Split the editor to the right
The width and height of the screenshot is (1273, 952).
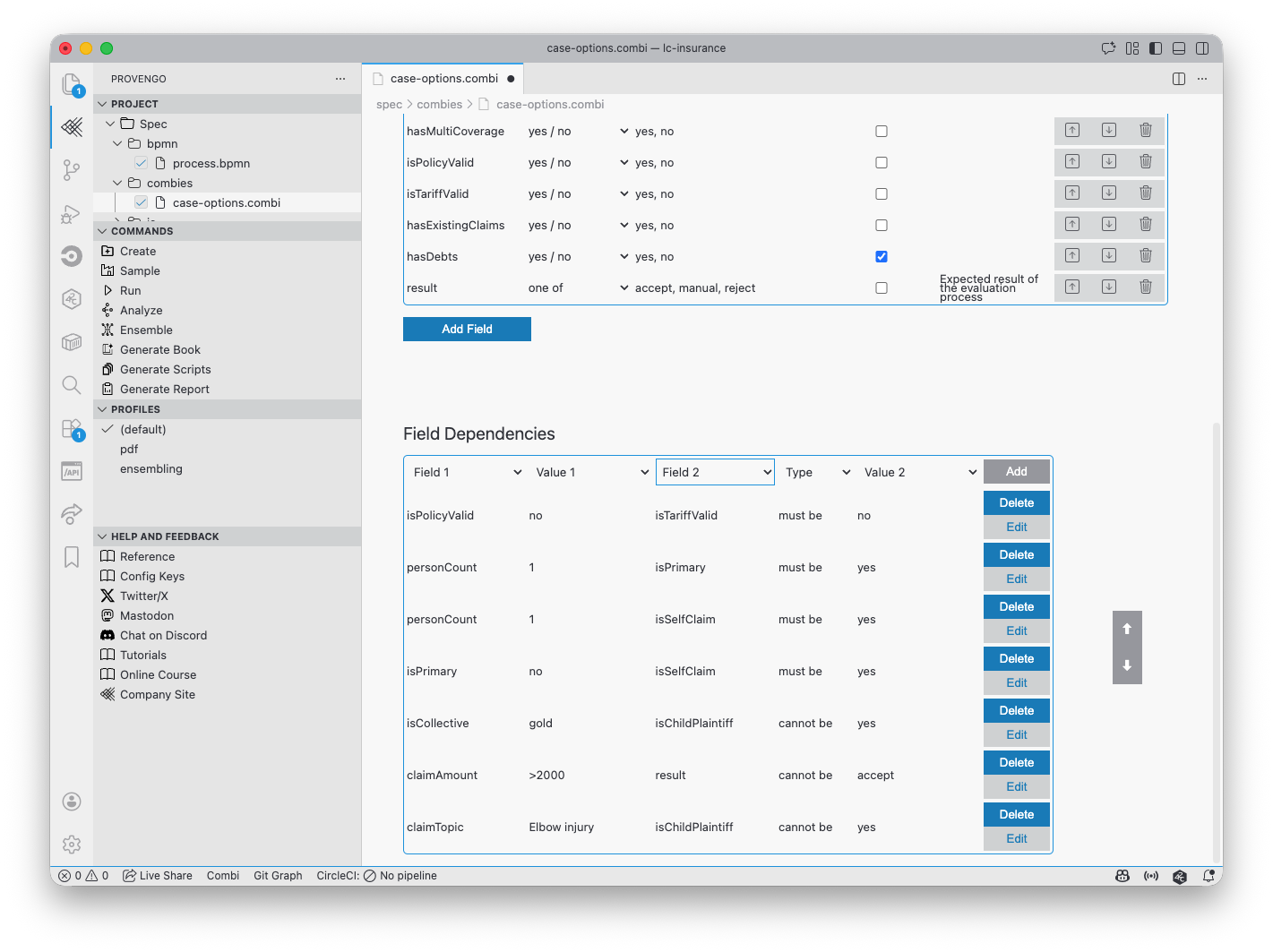1179,79
